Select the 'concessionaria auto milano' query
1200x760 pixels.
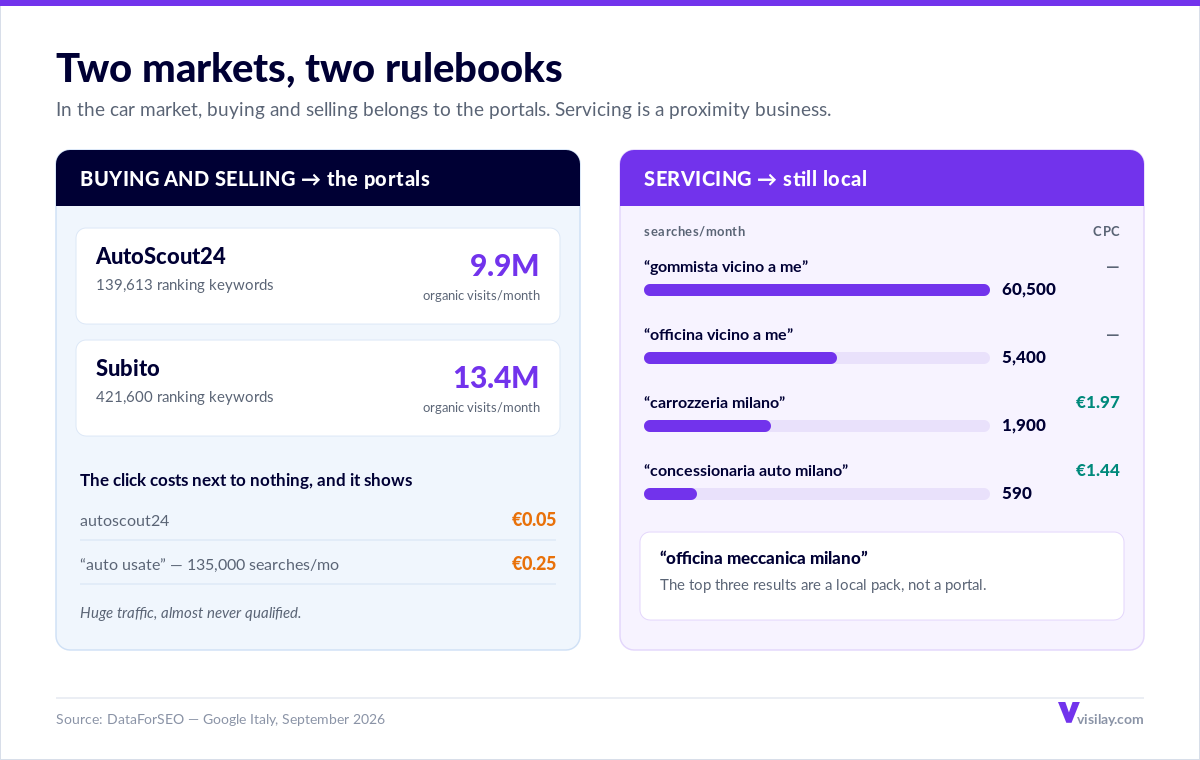746,471
